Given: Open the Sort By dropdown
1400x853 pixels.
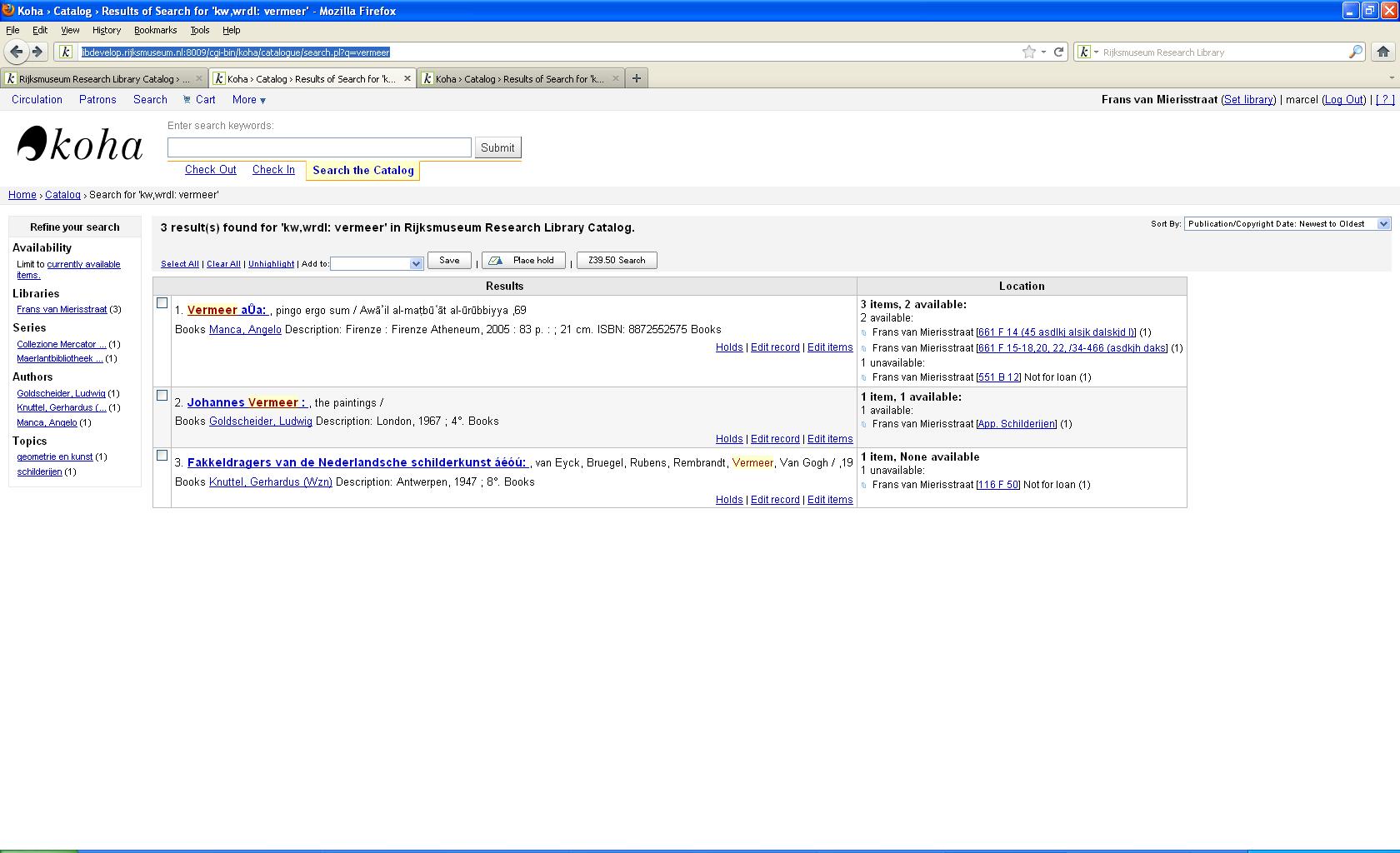Looking at the screenshot, I should tap(1287, 224).
